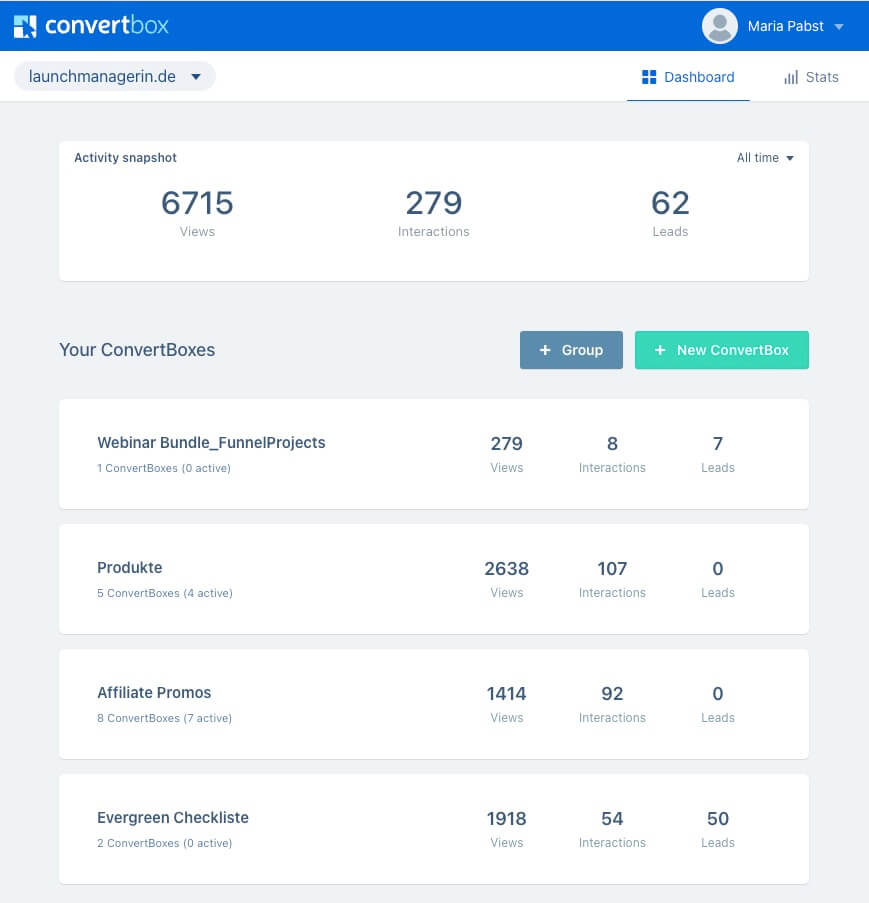Add a new Group
This screenshot has width=869, height=903.
click(571, 350)
